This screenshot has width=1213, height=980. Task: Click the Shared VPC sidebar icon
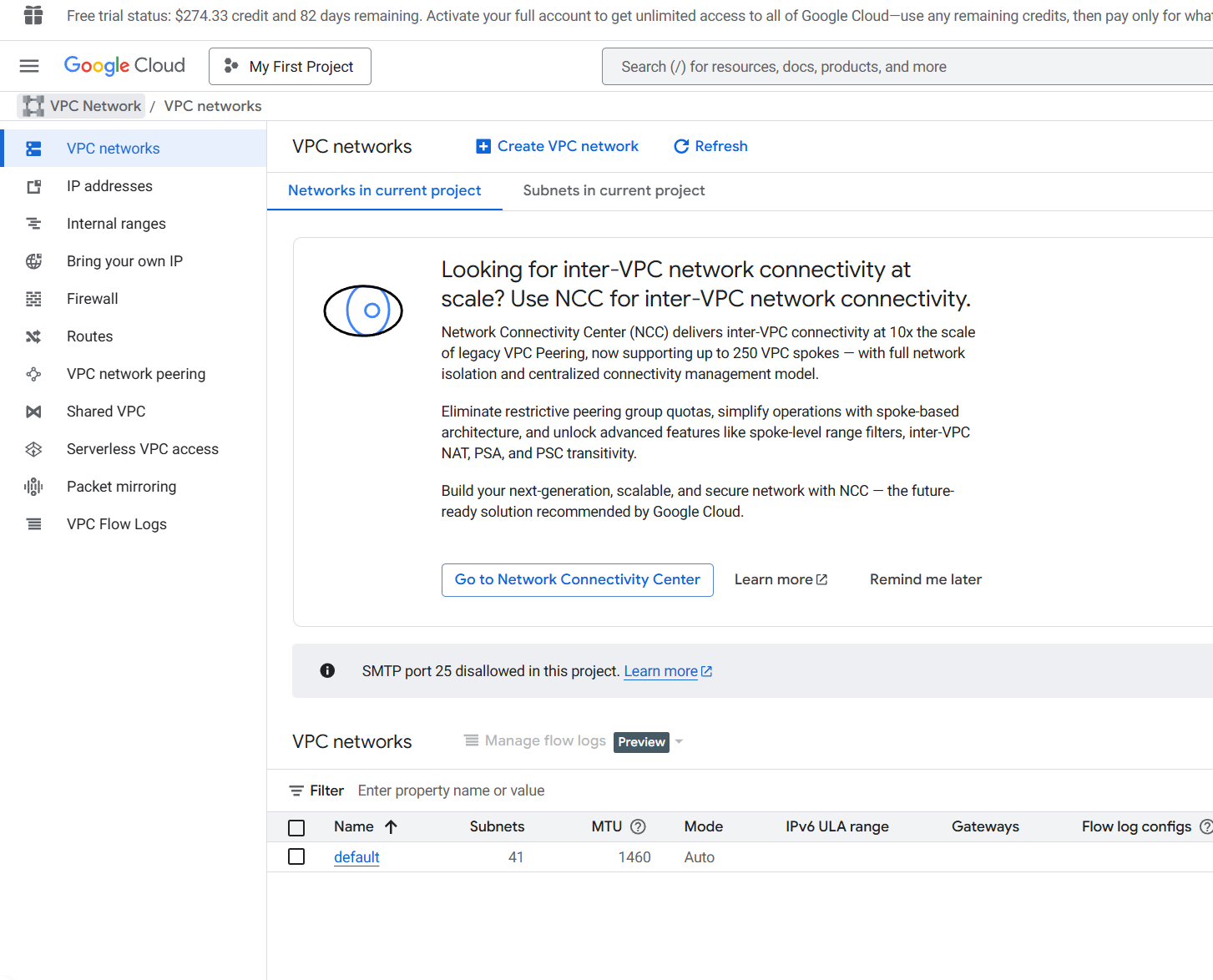pos(33,412)
